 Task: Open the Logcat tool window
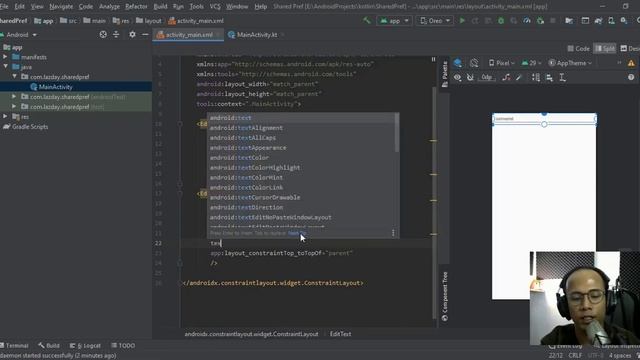click(85, 345)
